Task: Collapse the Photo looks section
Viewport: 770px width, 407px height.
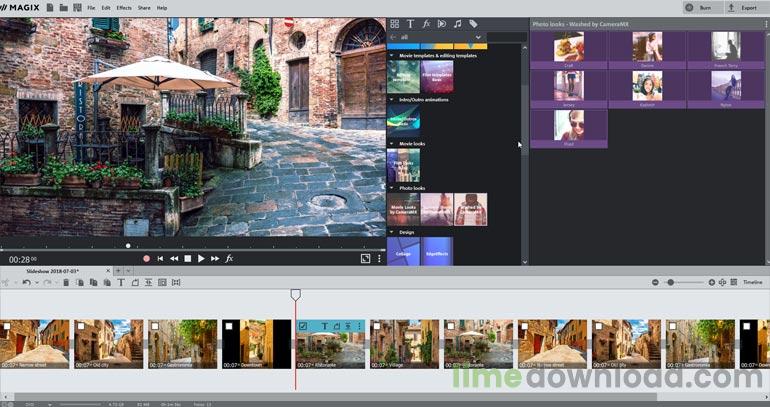Action: tap(391, 187)
